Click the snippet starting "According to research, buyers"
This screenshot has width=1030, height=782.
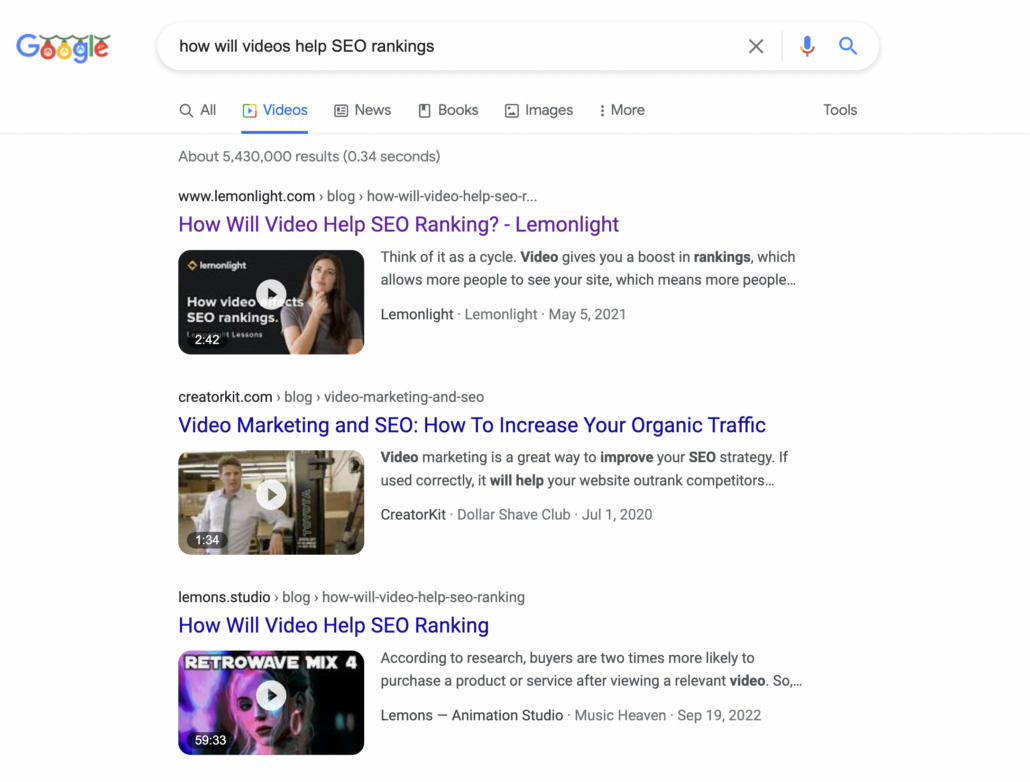591,670
